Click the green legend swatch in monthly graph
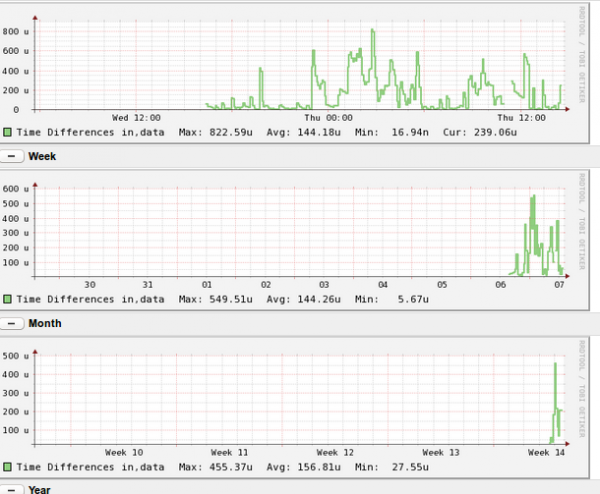 (7, 466)
